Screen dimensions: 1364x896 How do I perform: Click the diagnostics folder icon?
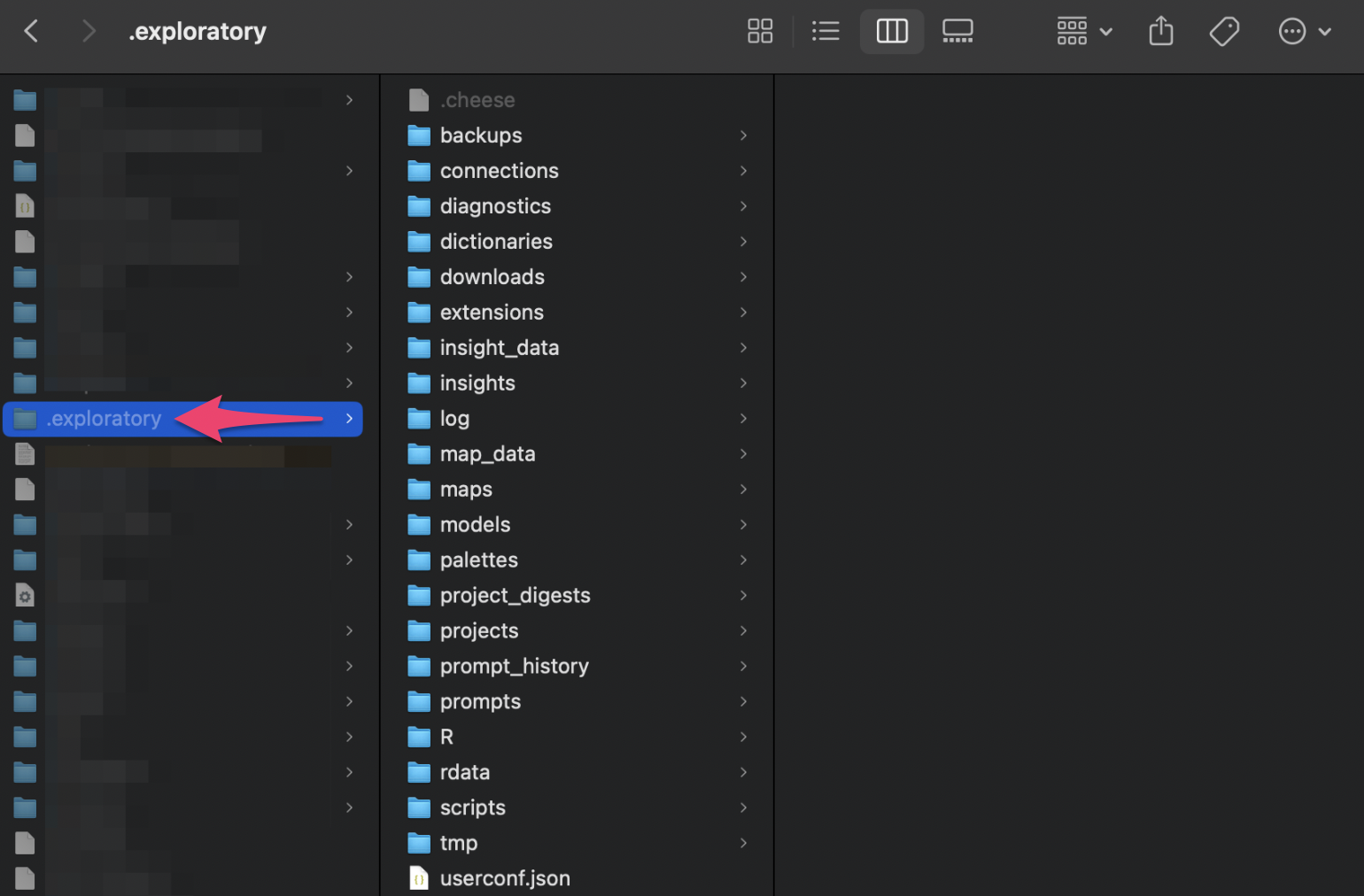coord(419,206)
